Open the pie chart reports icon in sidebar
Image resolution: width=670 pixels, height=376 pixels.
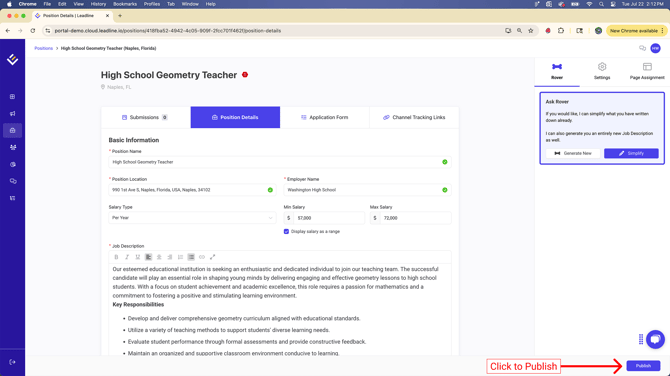pyautogui.click(x=12, y=164)
